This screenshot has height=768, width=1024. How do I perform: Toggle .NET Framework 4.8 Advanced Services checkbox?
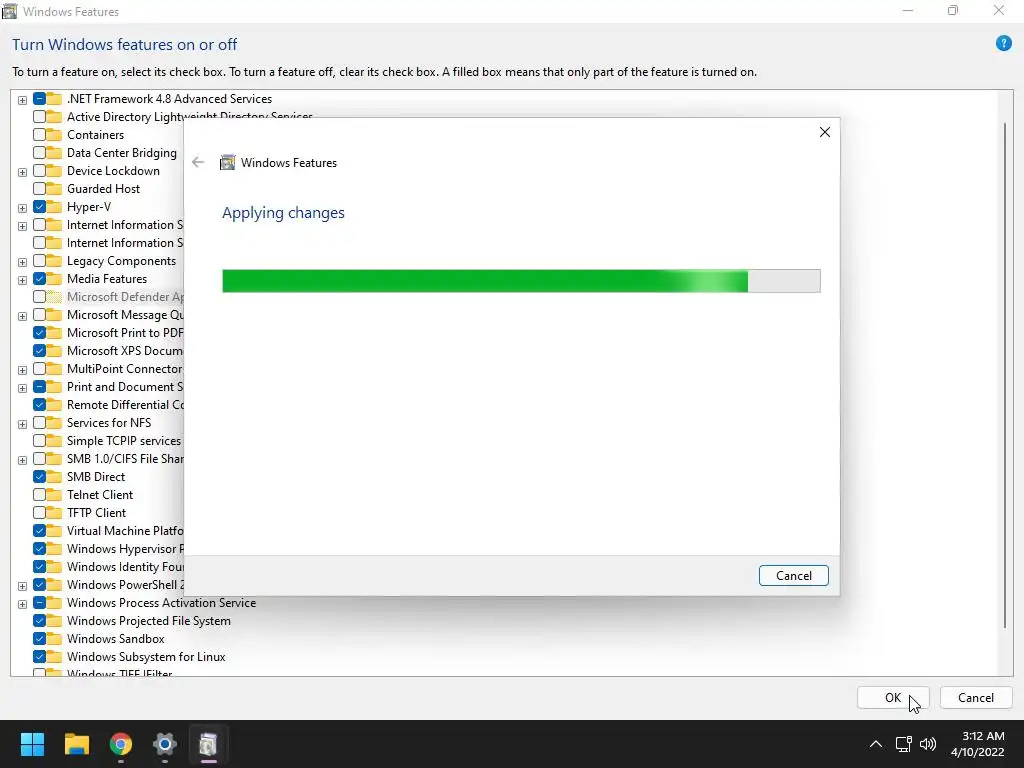click(x=39, y=99)
